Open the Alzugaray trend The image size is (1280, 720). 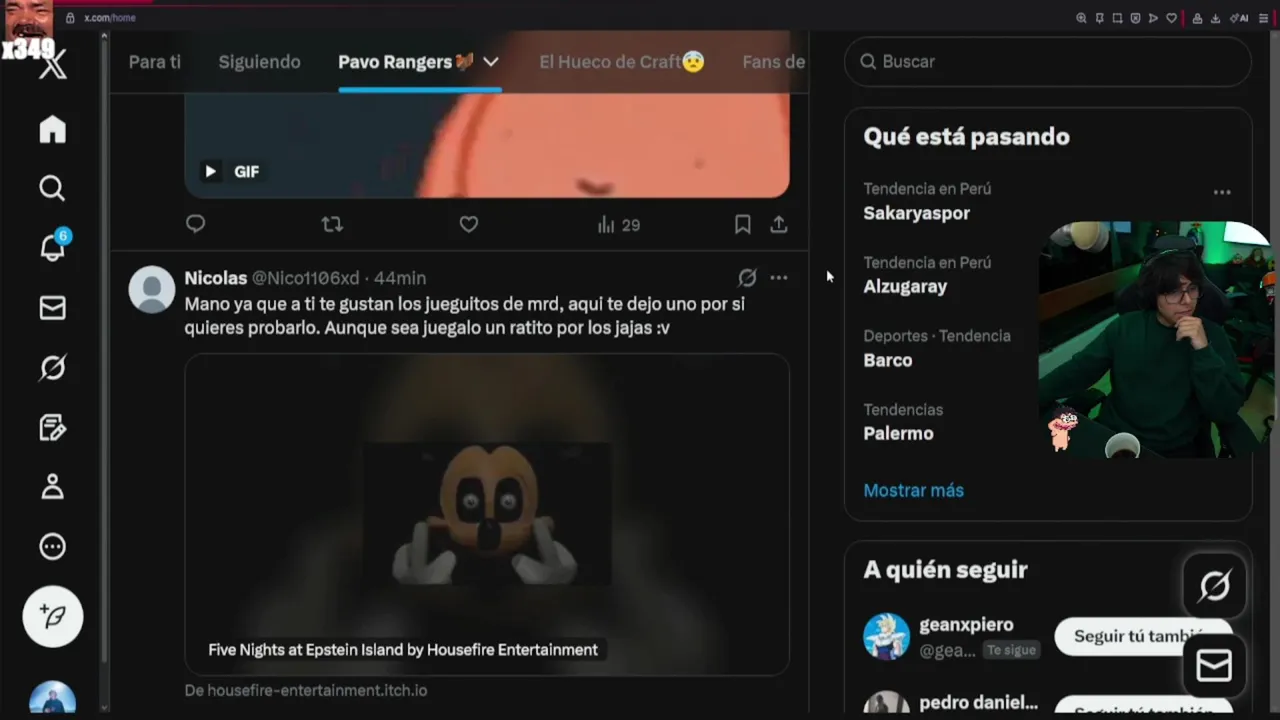click(x=905, y=286)
